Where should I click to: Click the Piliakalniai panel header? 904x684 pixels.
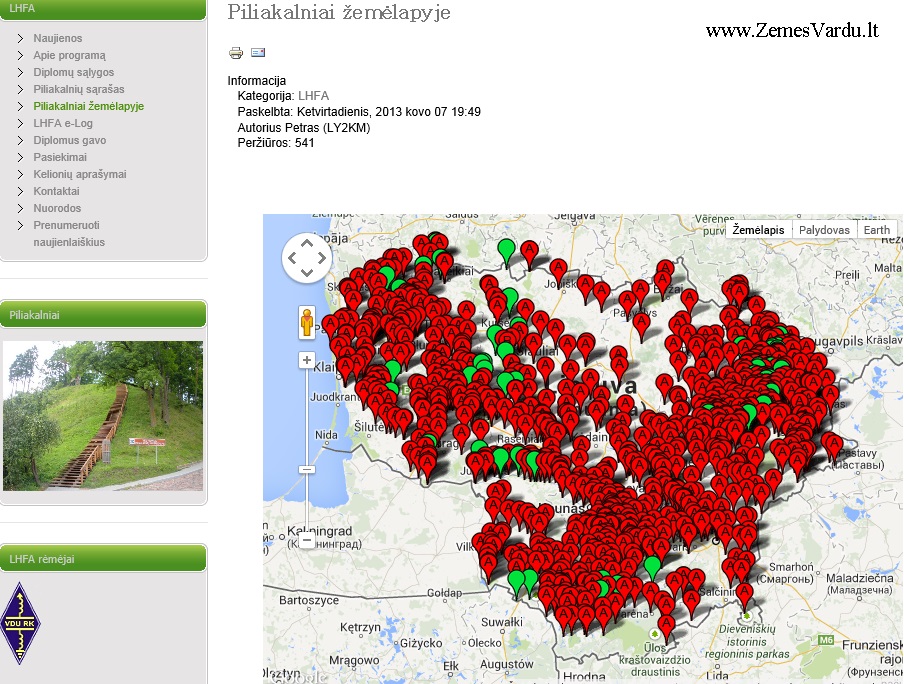coord(103,315)
